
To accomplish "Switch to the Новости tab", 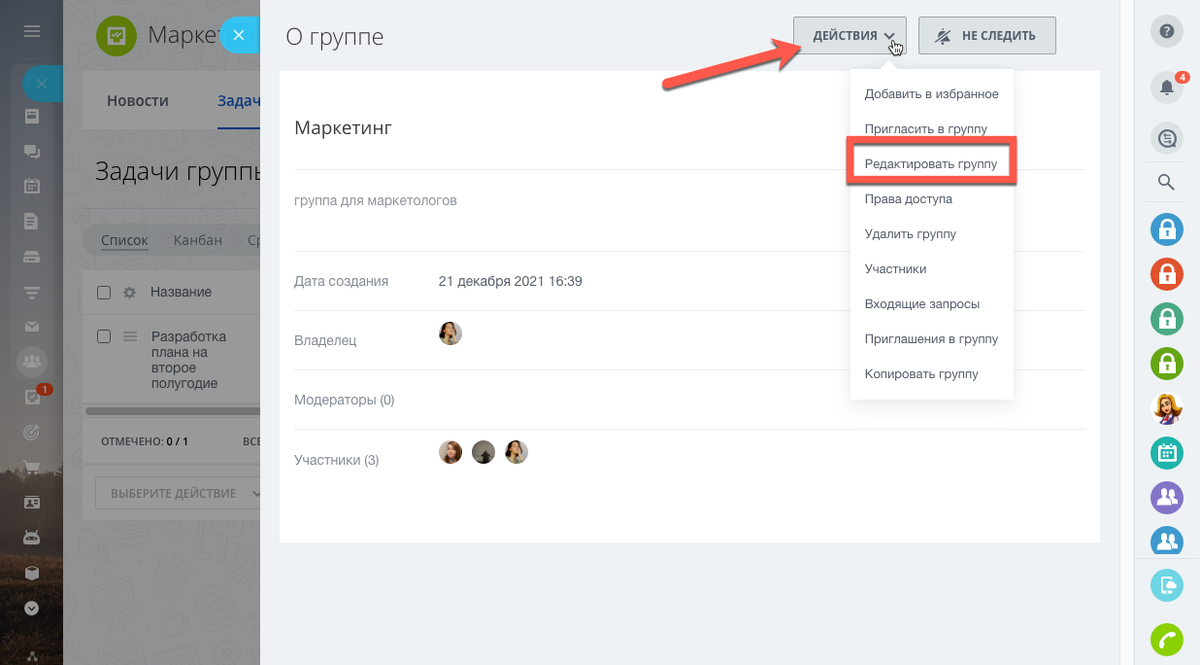I will pyautogui.click(x=138, y=101).
